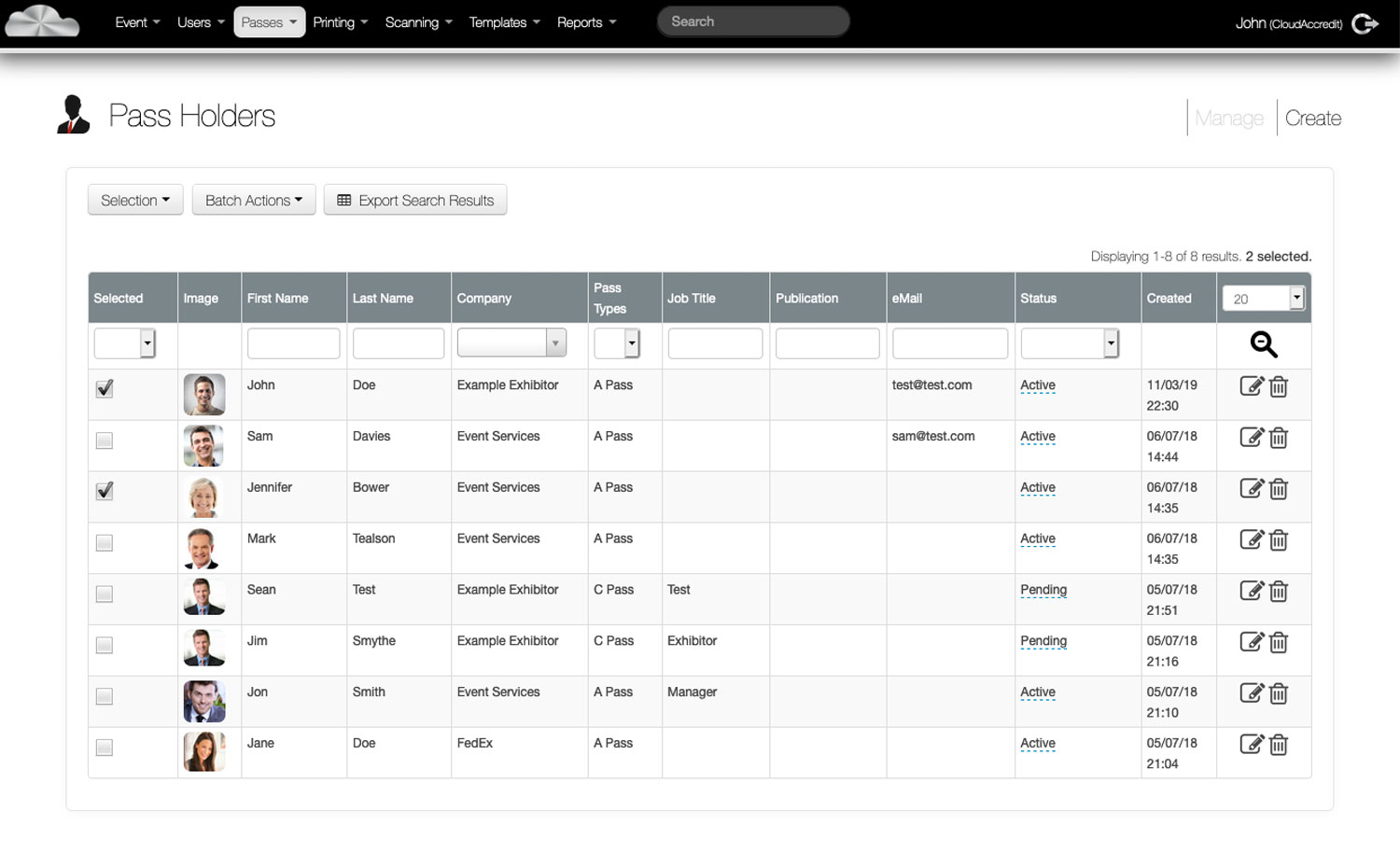Select Sean Test's row checkbox

[105, 594]
